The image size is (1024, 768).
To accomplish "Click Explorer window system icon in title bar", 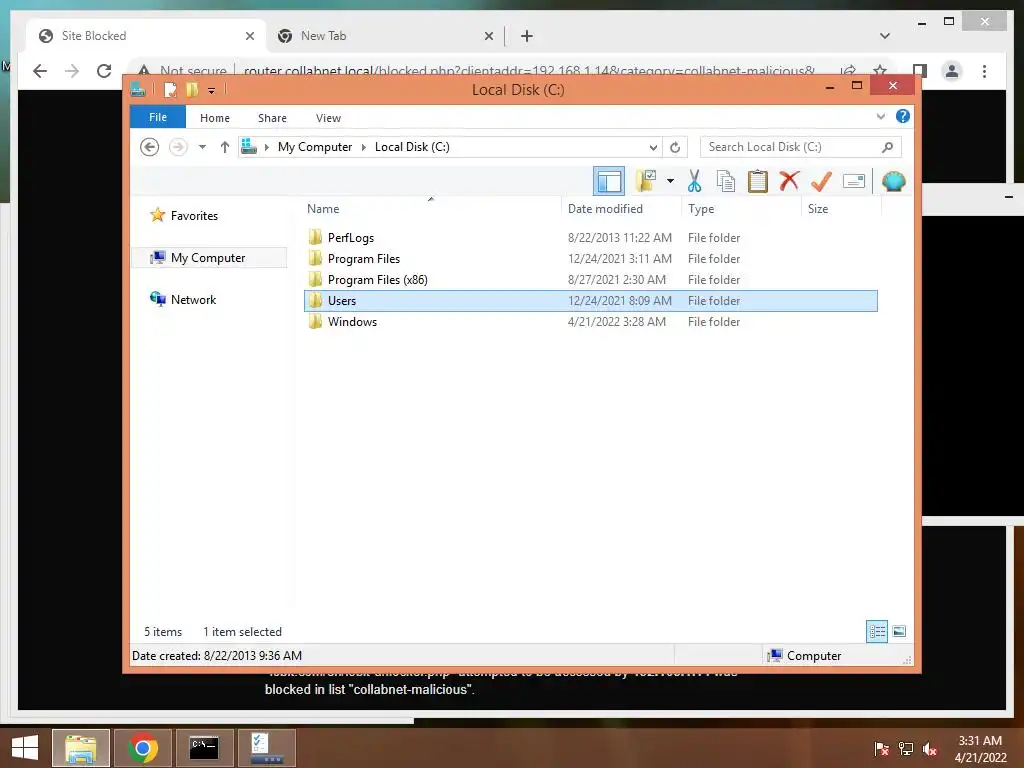I will pos(138,89).
